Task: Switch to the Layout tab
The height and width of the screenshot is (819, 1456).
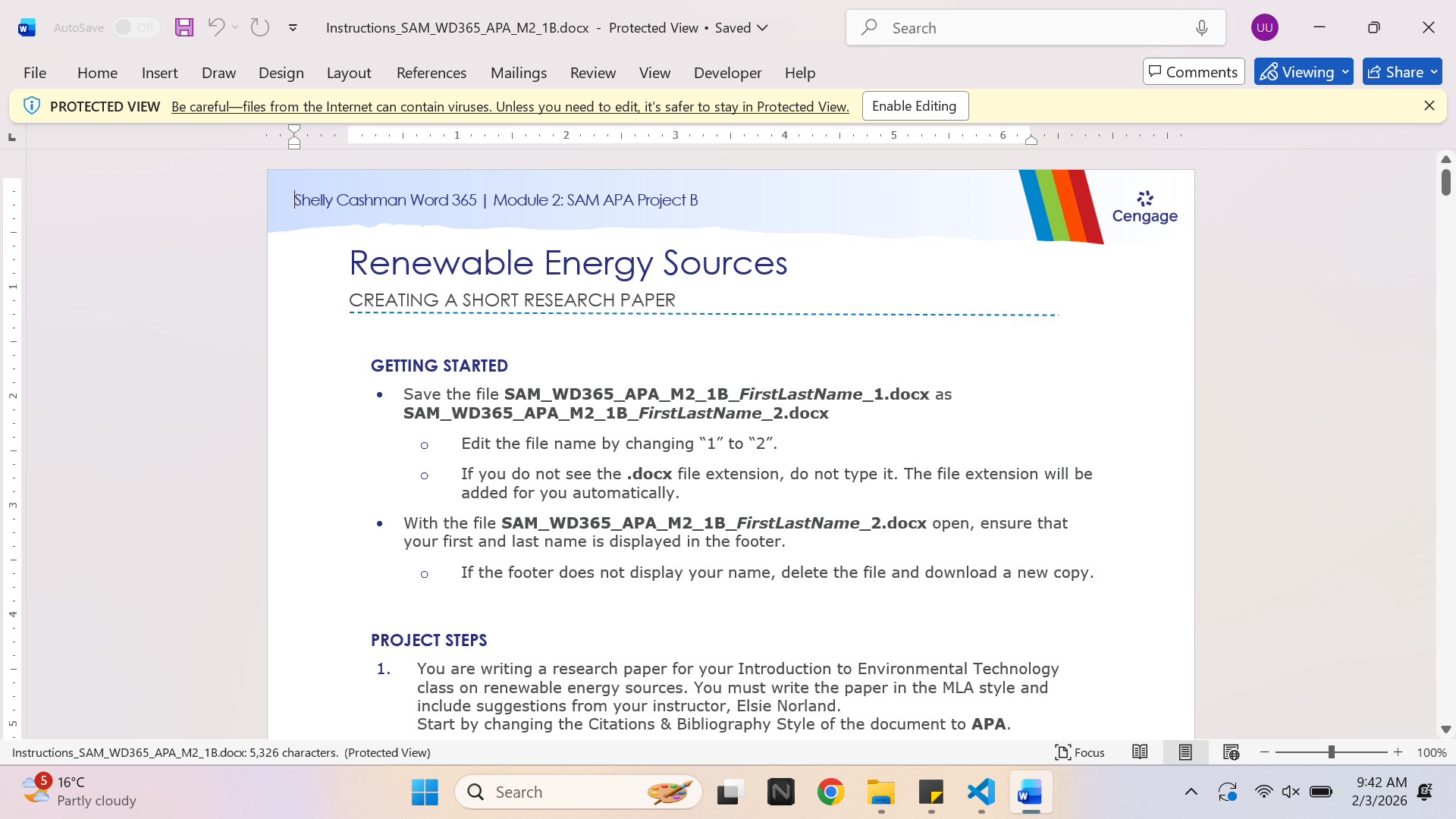Action: click(x=349, y=73)
